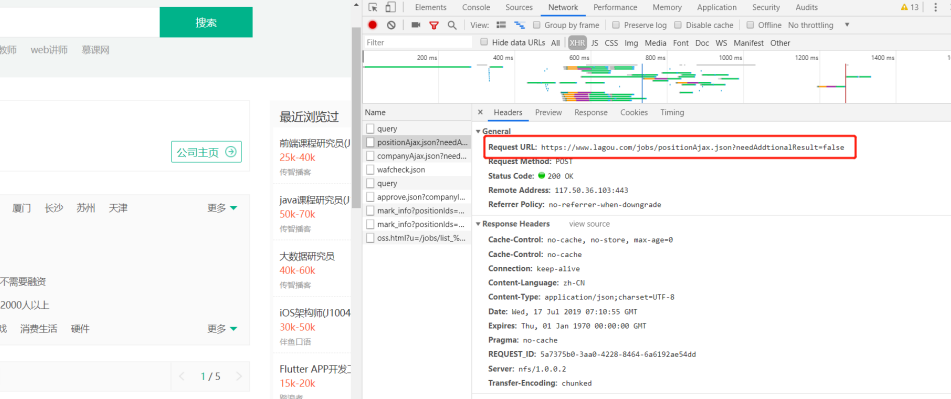Filter requests by WS type
951x399 pixels.
tap(721, 42)
